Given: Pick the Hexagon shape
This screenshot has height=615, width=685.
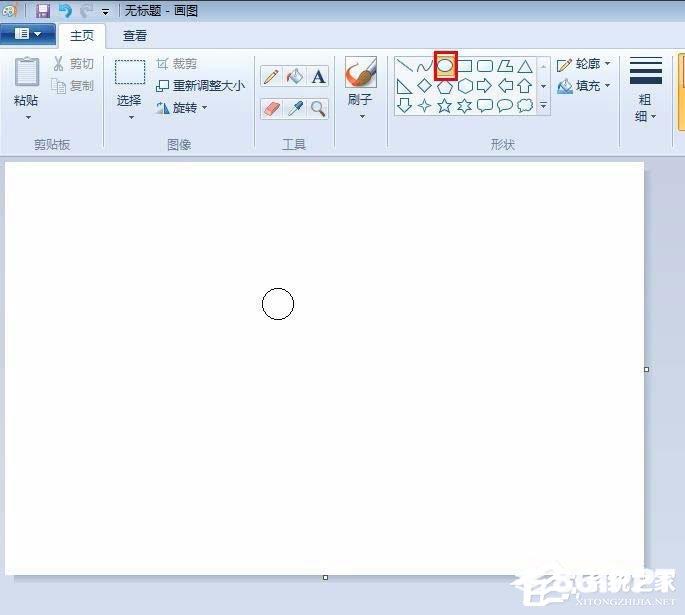Looking at the screenshot, I should coord(465,86).
